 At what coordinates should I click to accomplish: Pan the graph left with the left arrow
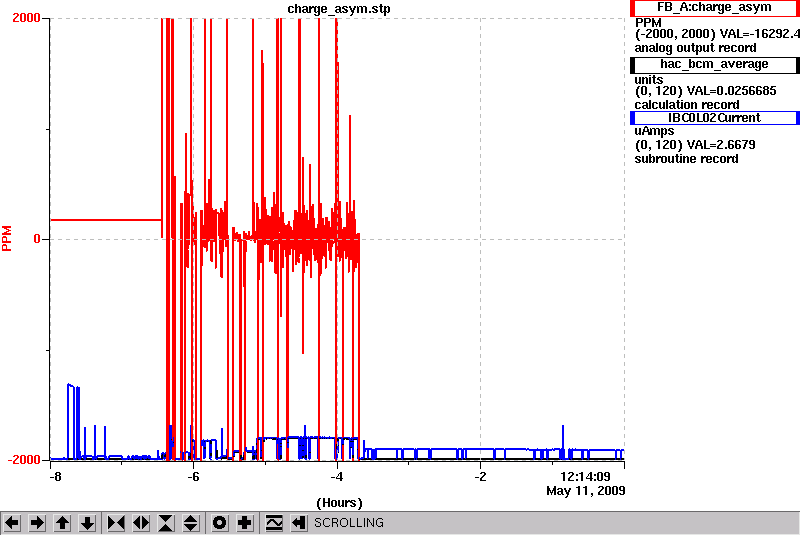tap(12, 523)
